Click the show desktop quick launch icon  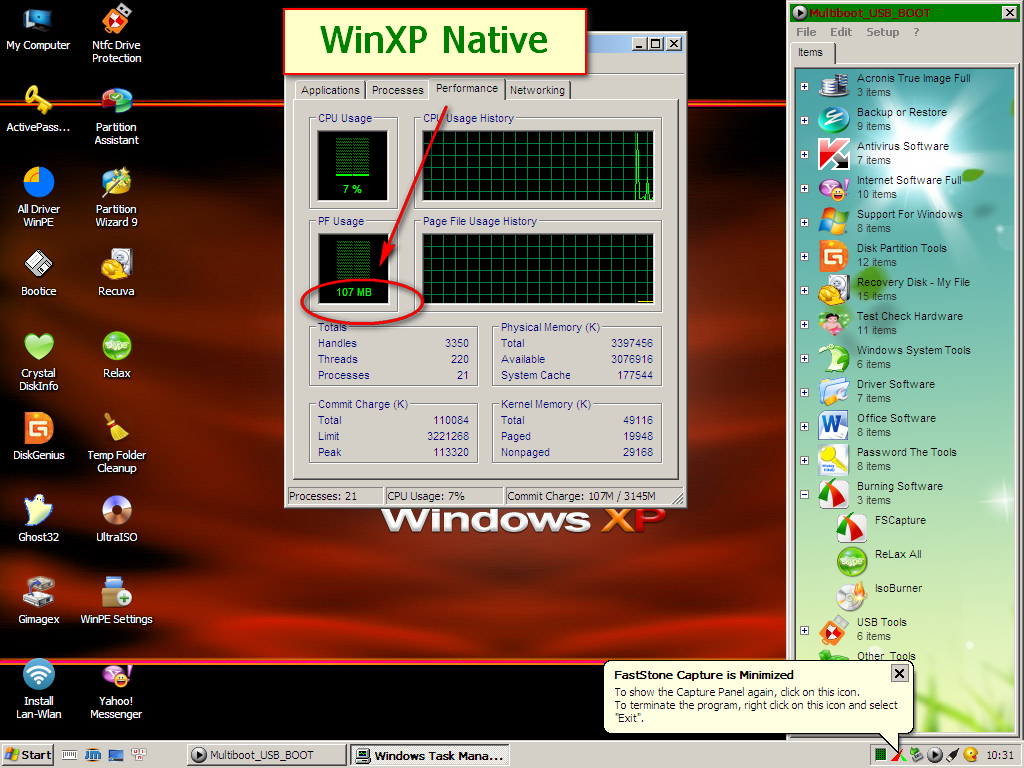click(x=116, y=755)
